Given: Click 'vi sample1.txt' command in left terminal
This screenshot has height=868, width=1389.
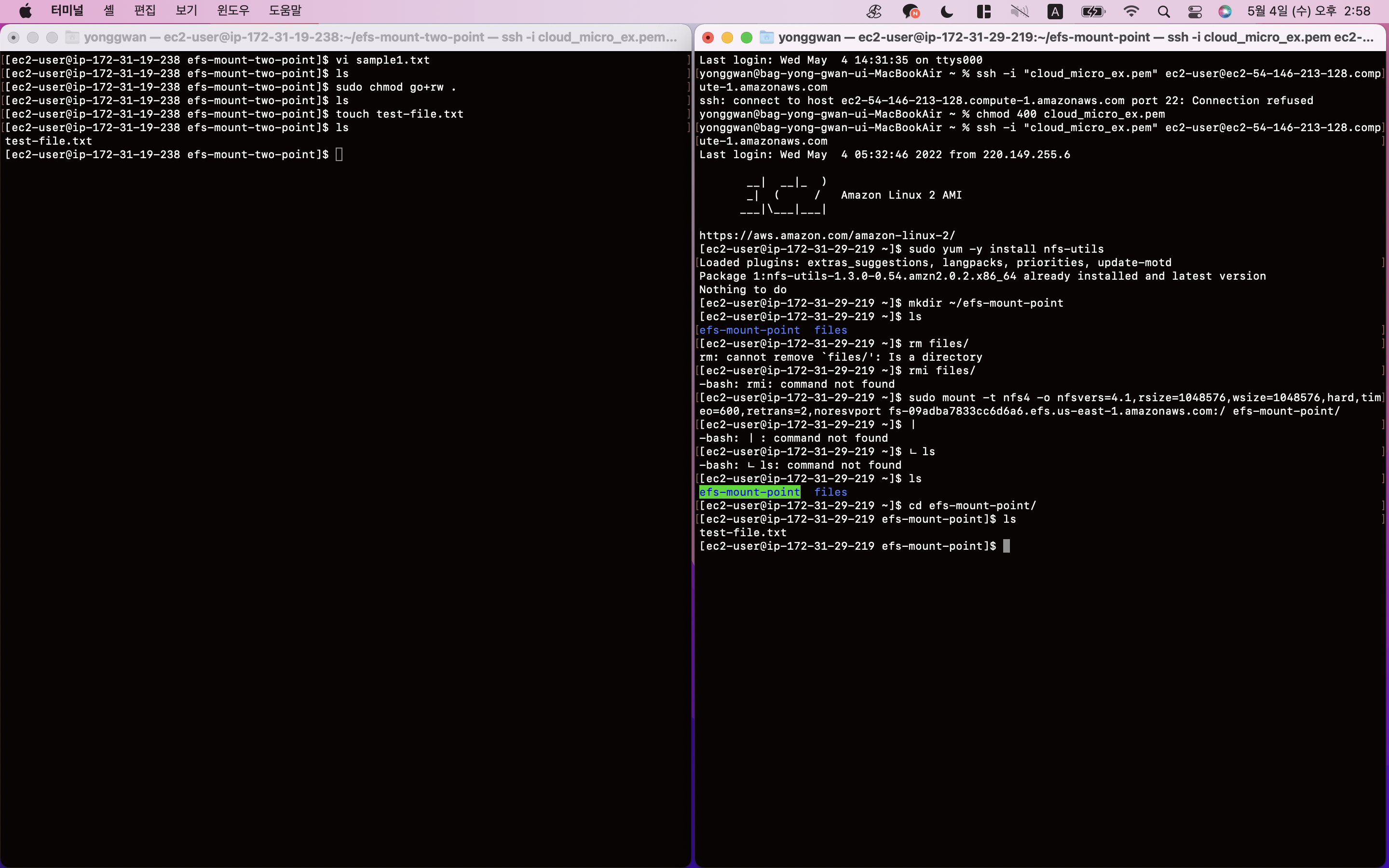Looking at the screenshot, I should [383, 60].
